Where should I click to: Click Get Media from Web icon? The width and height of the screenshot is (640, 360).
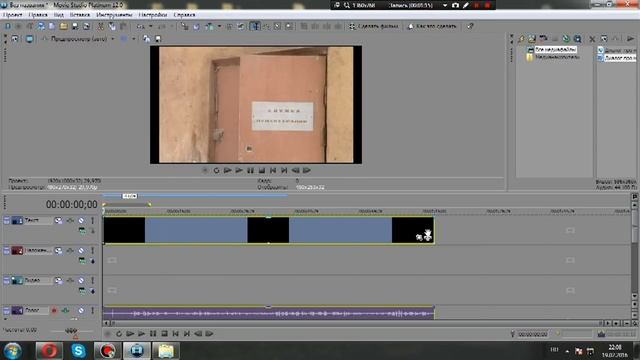point(577,39)
